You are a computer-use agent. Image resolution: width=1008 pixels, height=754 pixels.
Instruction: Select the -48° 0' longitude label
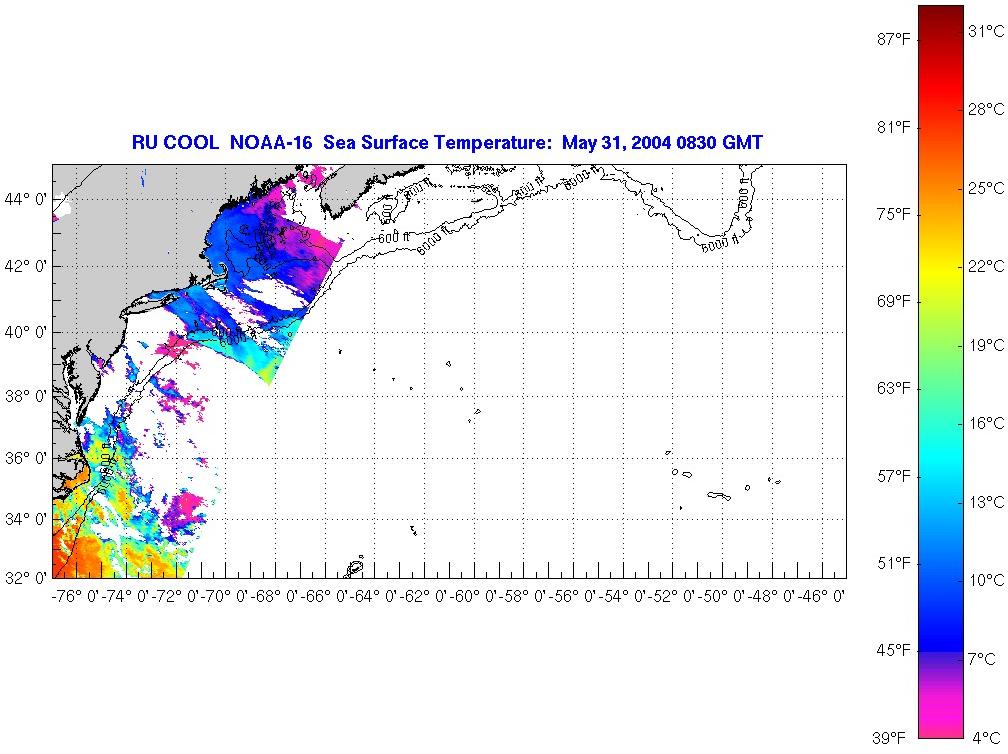point(771,597)
